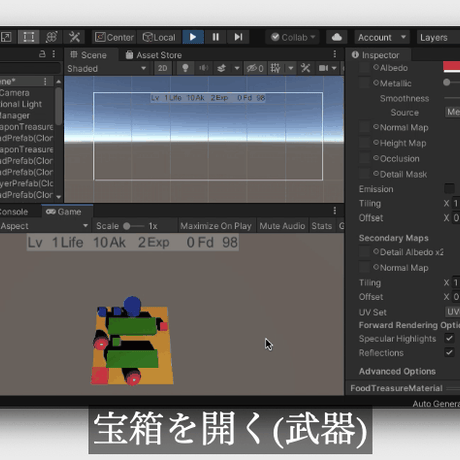Click the Detail Albedo x2 texture slot
The image size is (460, 460).
[x=365, y=252]
